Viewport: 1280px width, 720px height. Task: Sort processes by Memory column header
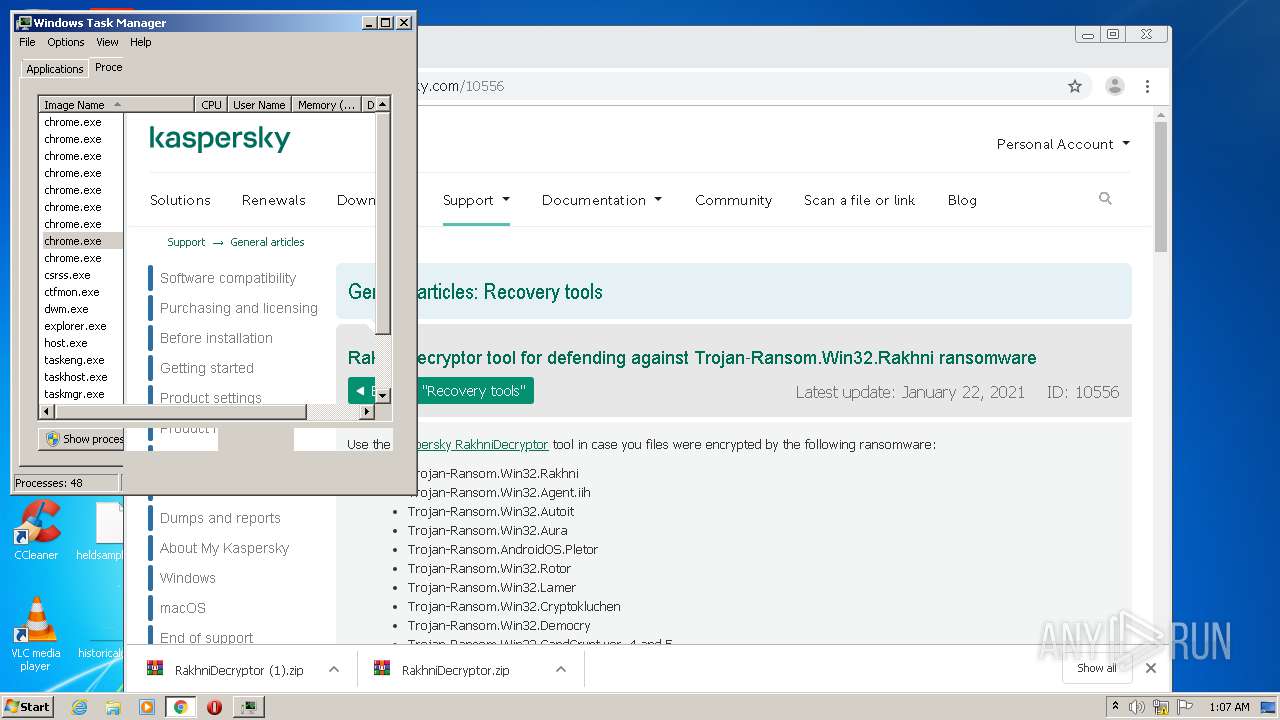click(x=326, y=104)
